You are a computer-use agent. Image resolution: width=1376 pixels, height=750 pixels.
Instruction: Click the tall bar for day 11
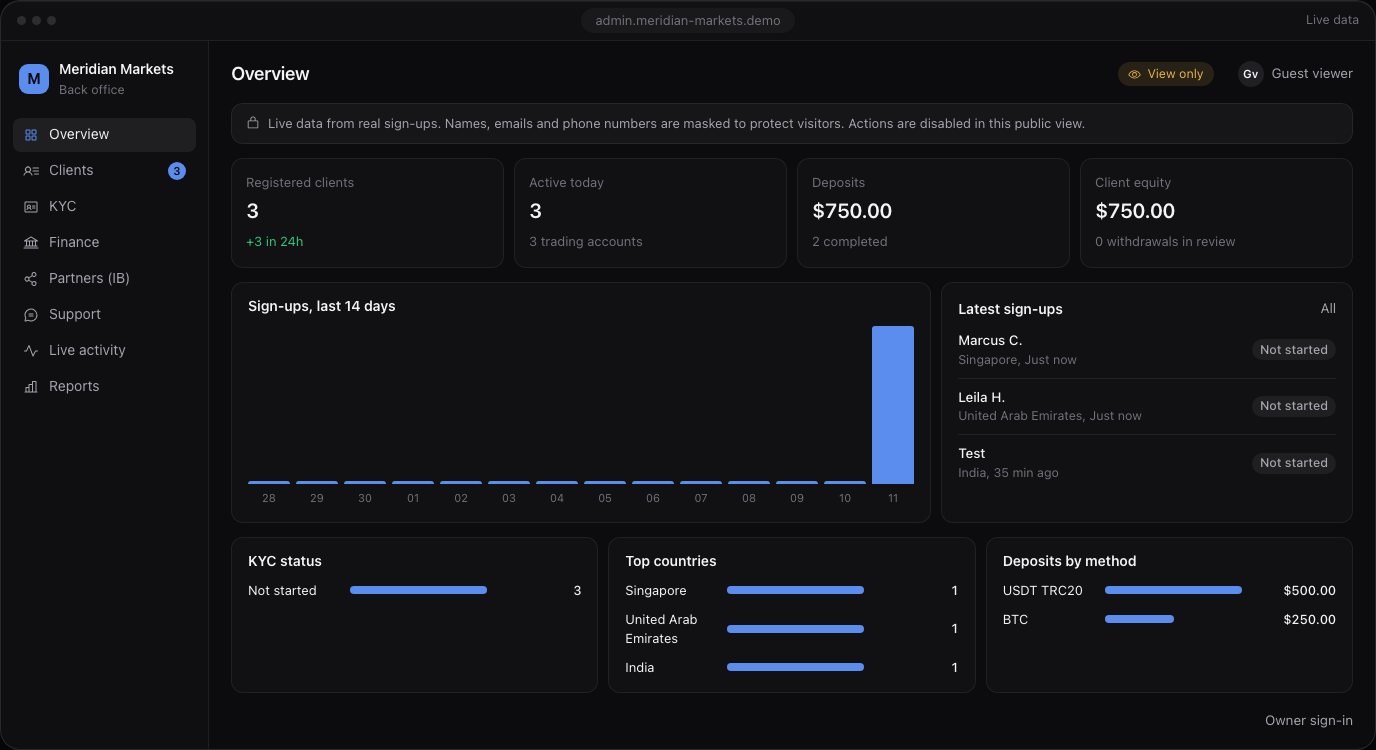pyautogui.click(x=893, y=405)
